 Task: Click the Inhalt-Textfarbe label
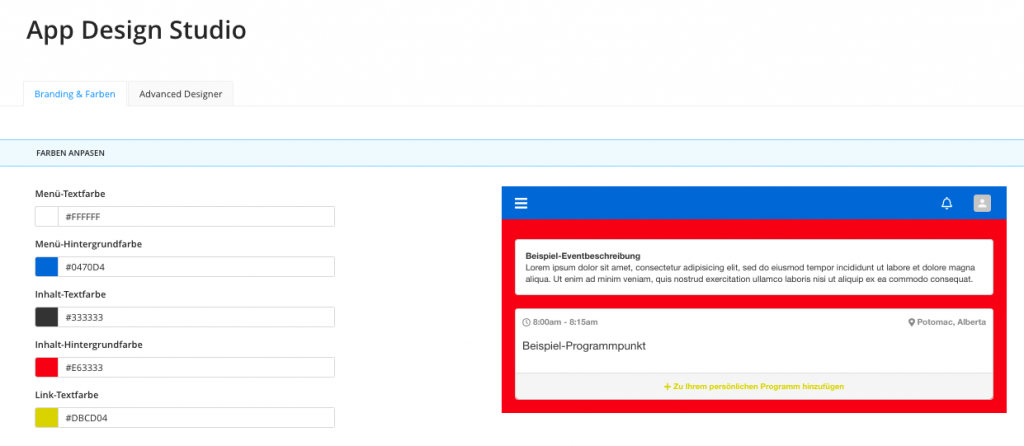(x=70, y=295)
